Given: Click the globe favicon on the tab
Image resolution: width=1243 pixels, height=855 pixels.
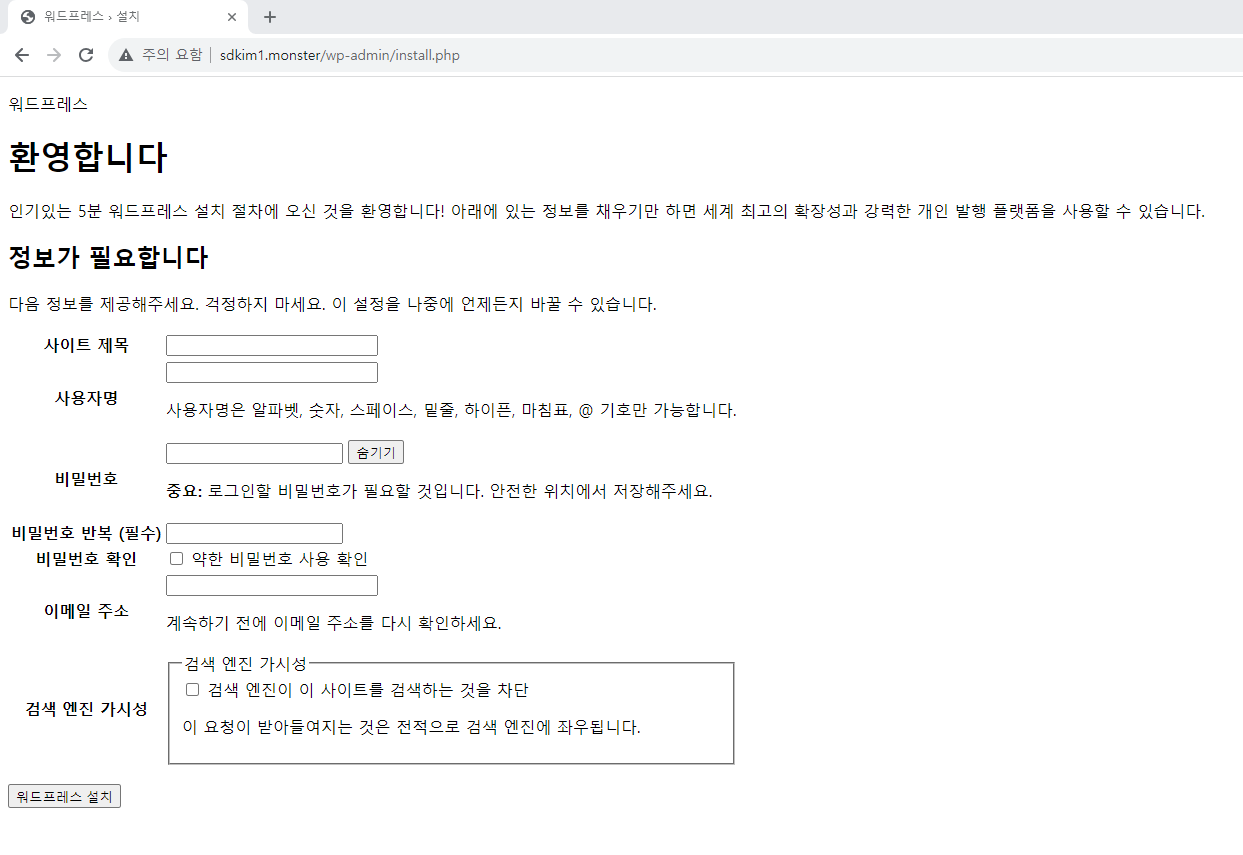Looking at the screenshot, I should [x=28, y=17].
